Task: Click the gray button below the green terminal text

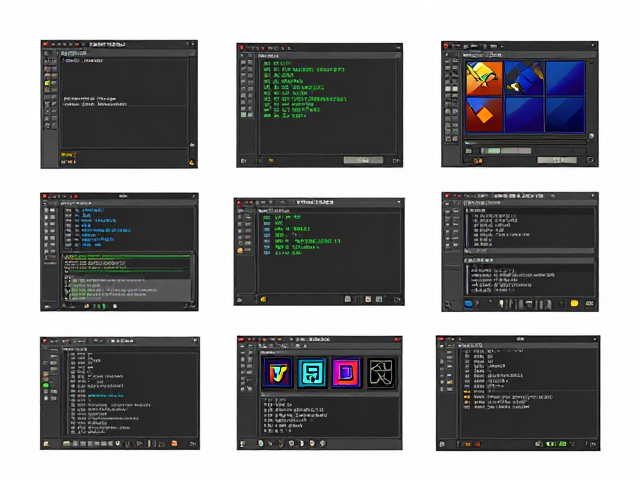Action: coord(363,160)
